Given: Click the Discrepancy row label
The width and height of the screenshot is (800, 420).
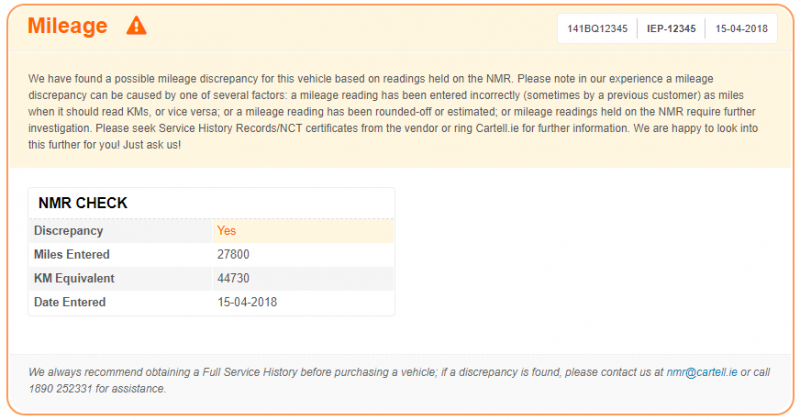Looking at the screenshot, I should (68, 231).
